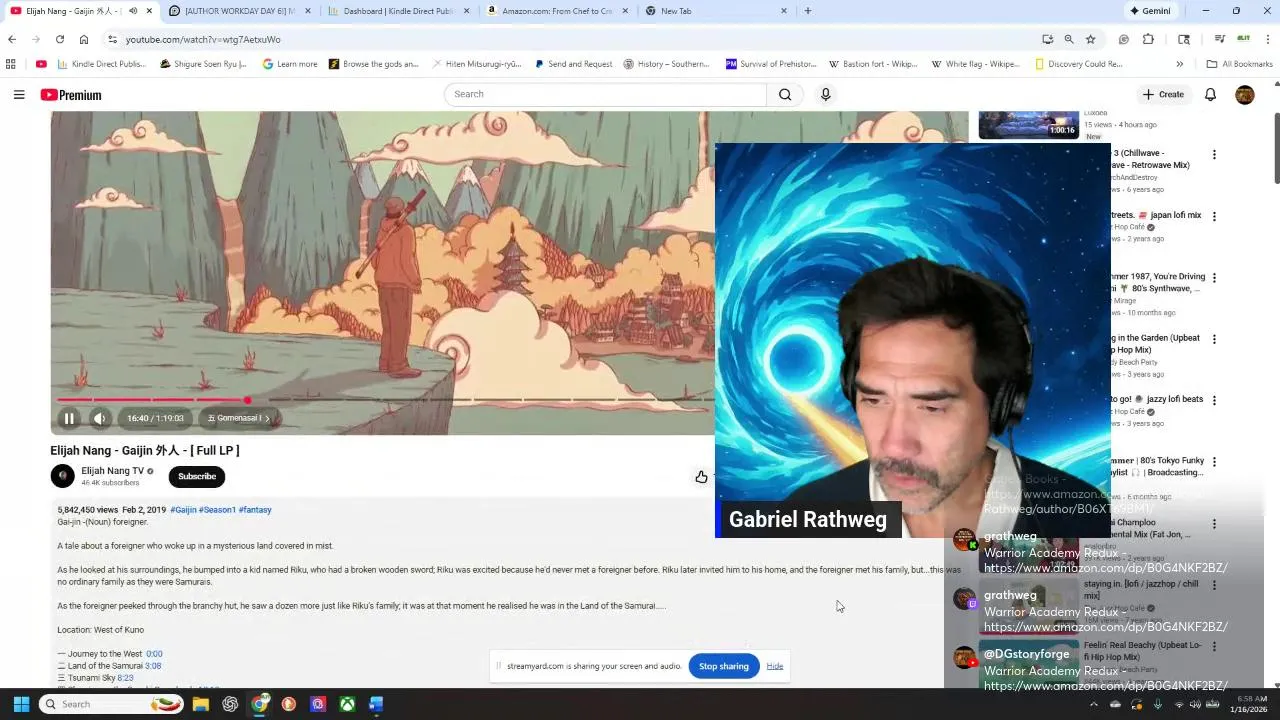Like the video with thumbs-up icon
This screenshot has height=720, width=1280.
701,477
